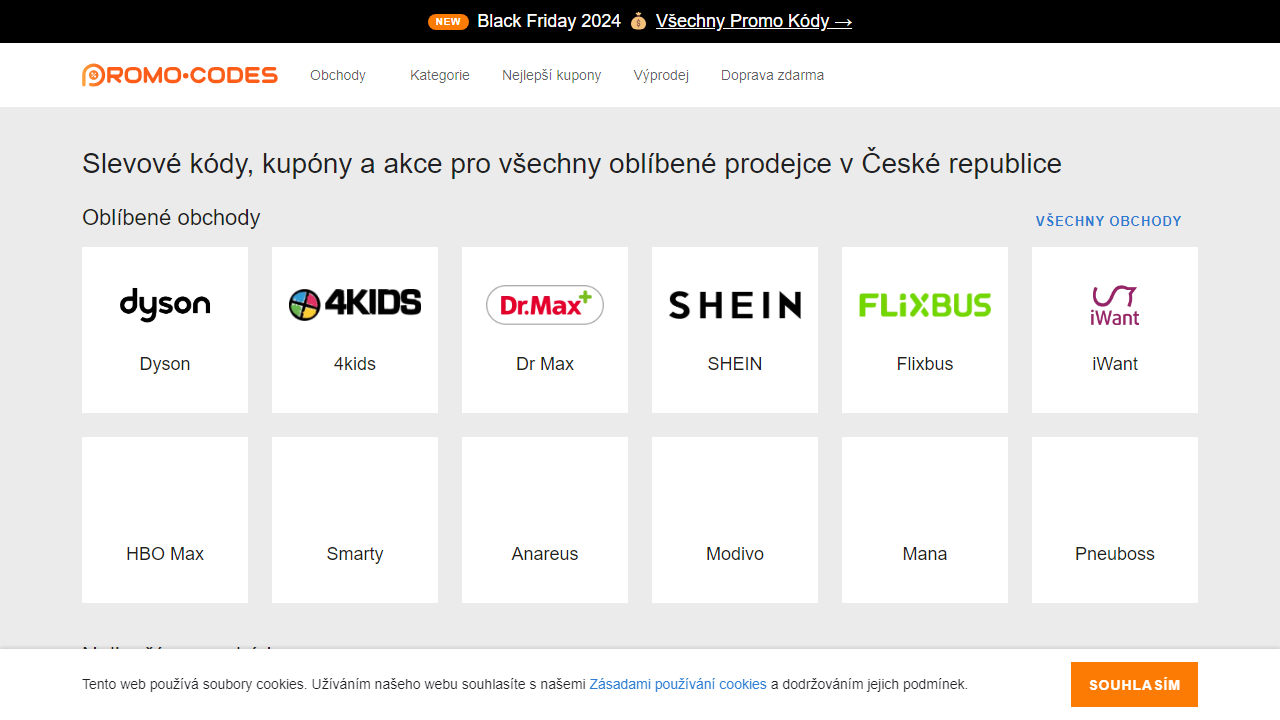The width and height of the screenshot is (1280, 720).
Task: Click the VŠECHNY OBCHODY link
Action: (1109, 221)
